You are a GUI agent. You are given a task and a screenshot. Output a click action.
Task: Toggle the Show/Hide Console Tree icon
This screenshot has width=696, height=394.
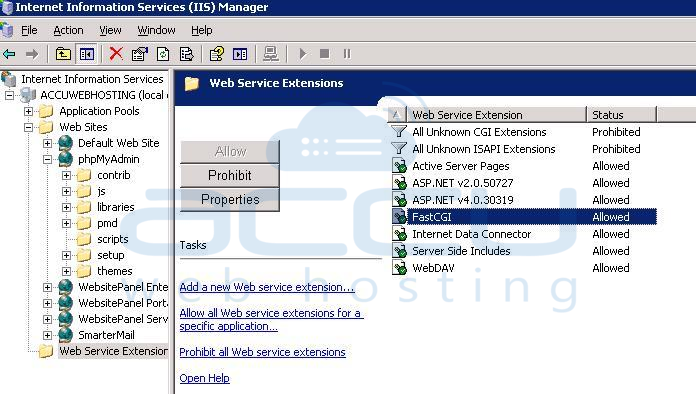click(87, 54)
